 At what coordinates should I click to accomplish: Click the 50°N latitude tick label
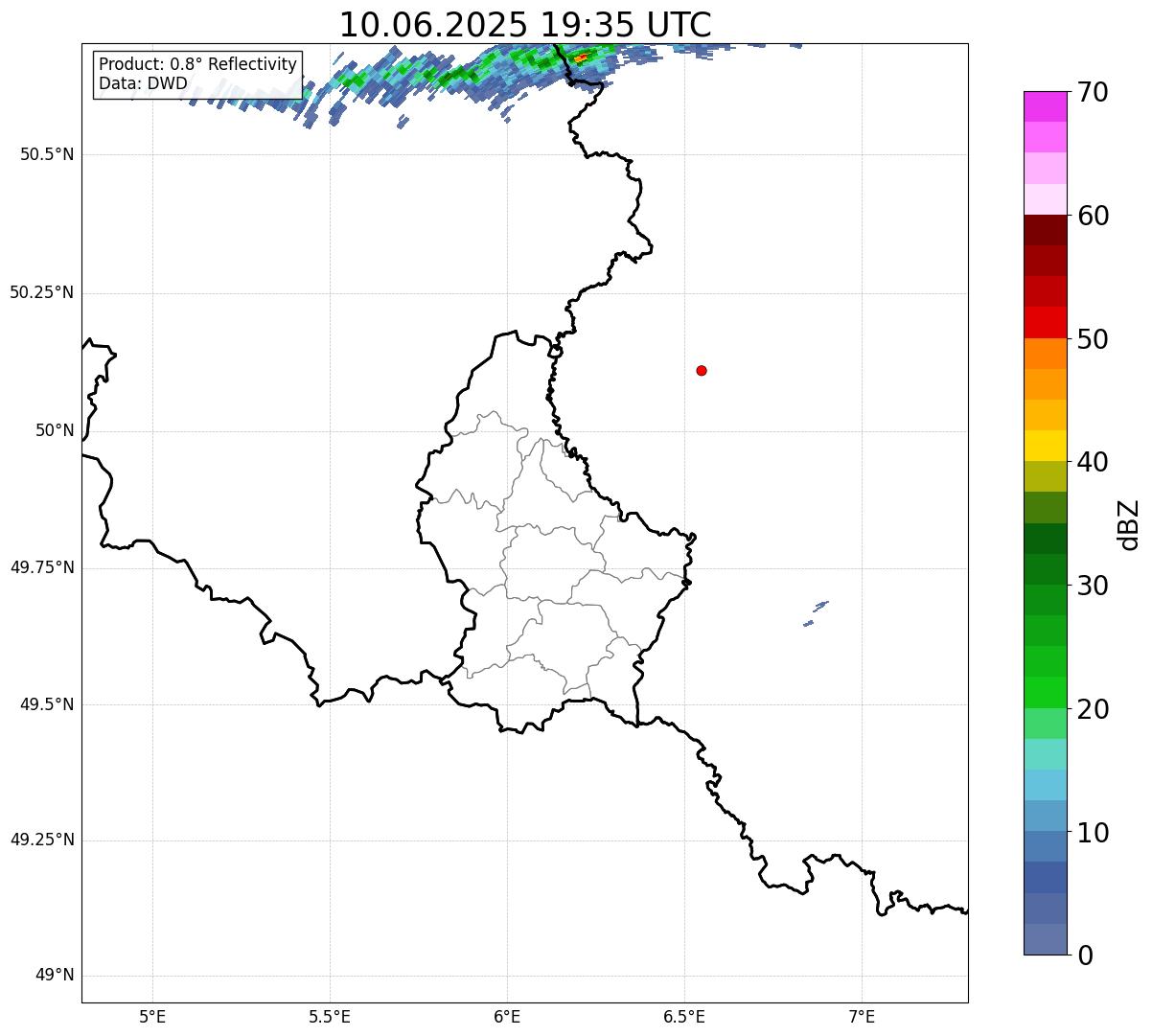tap(55, 431)
